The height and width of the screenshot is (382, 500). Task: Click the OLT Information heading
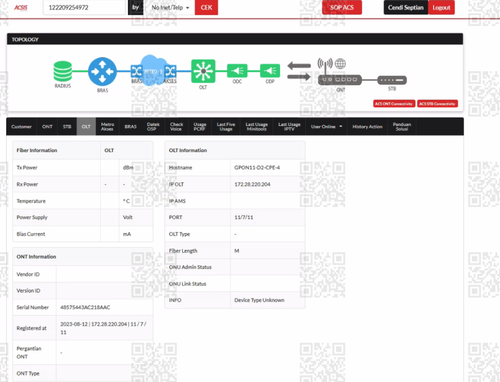tap(188, 150)
